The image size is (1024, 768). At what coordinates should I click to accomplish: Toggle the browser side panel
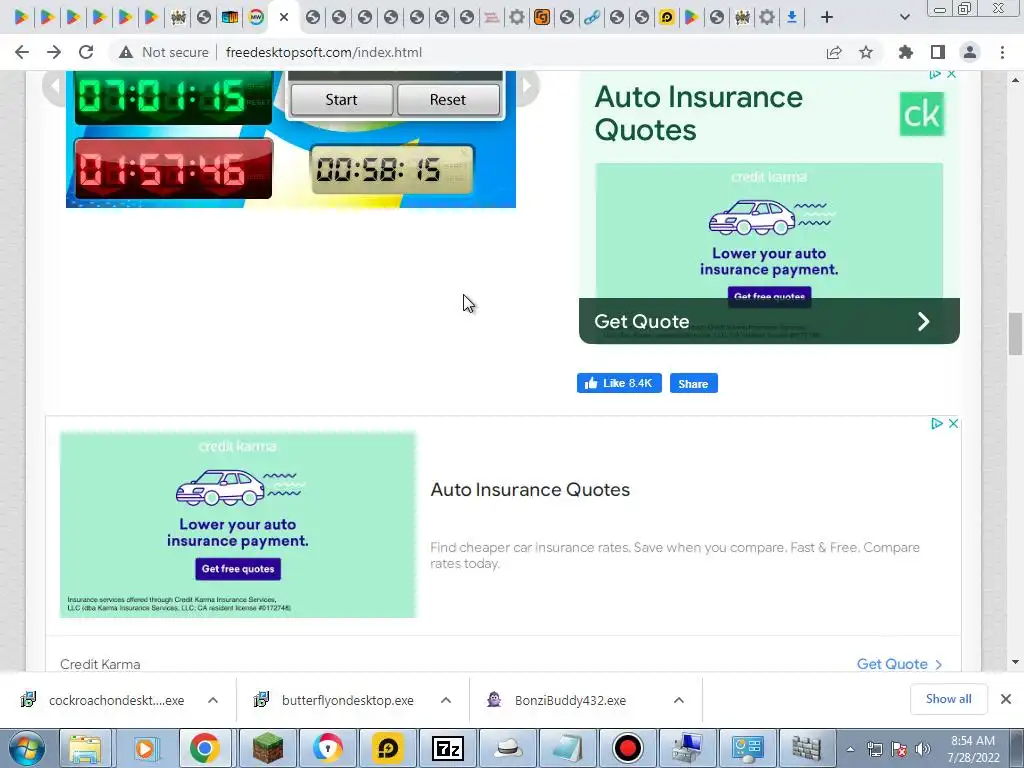pos(938,52)
